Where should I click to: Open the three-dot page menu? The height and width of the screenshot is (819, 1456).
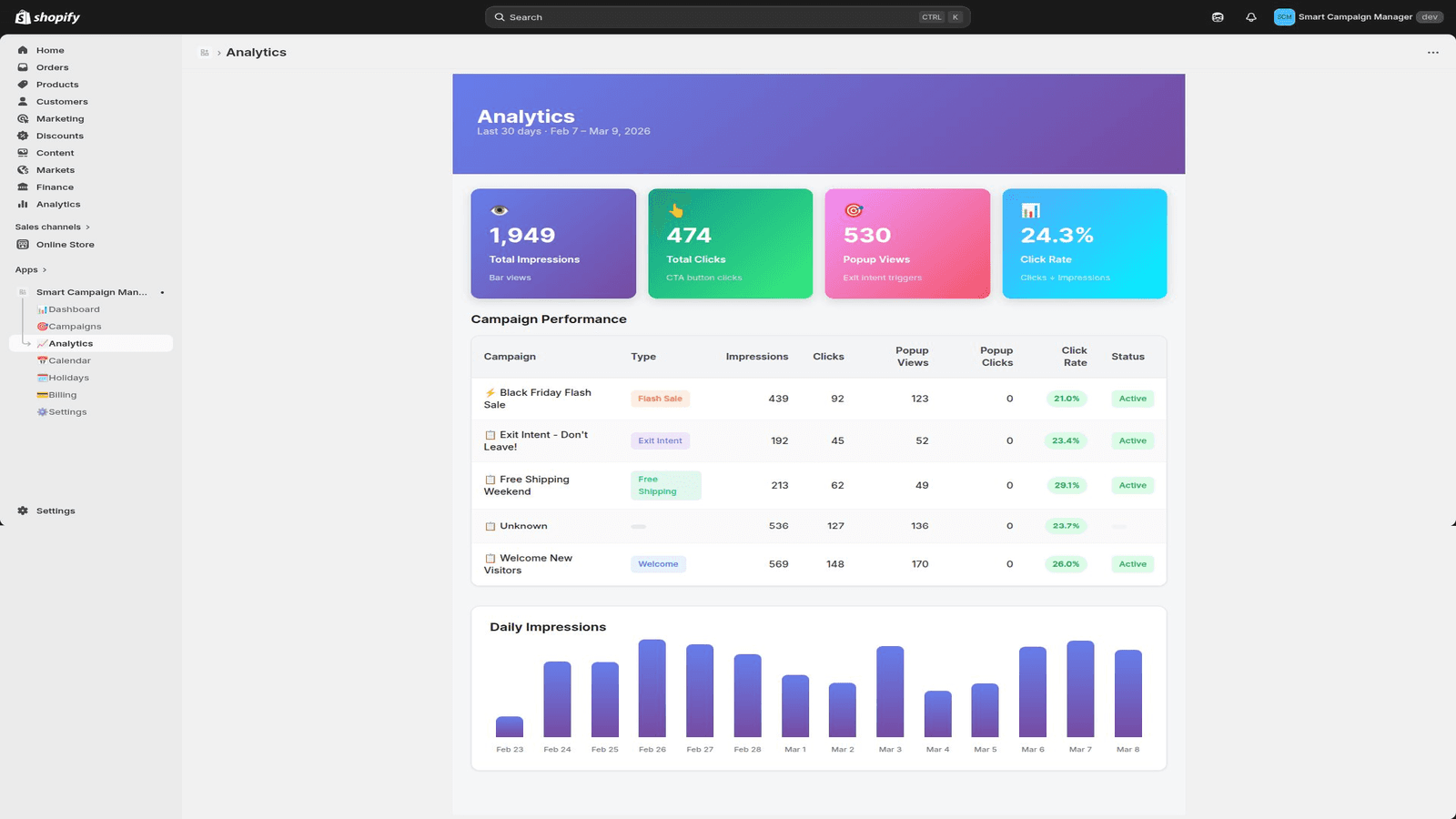pos(1433,53)
